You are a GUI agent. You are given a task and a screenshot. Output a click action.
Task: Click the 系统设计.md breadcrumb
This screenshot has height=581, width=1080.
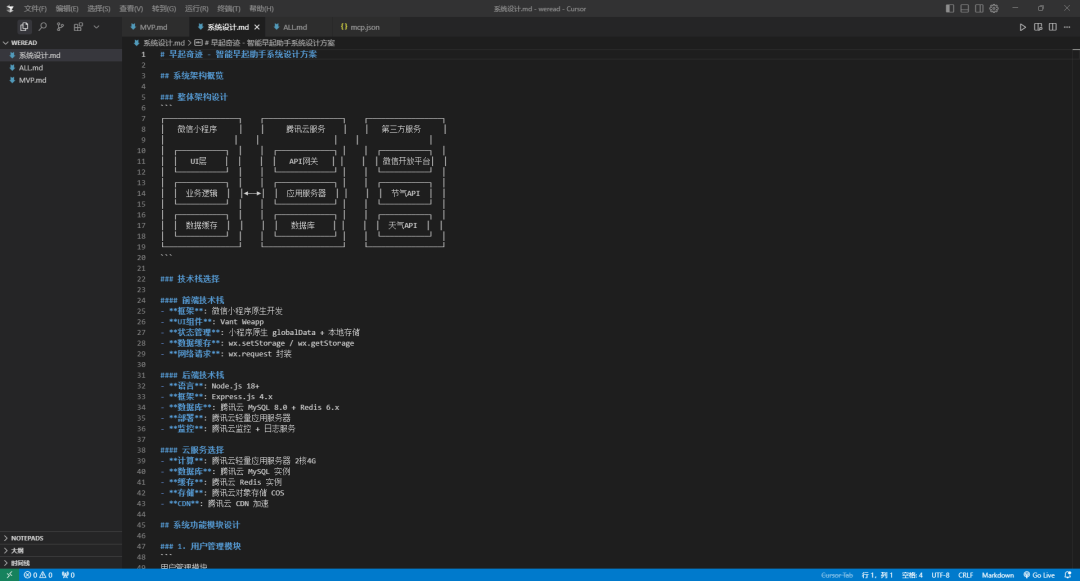163,43
